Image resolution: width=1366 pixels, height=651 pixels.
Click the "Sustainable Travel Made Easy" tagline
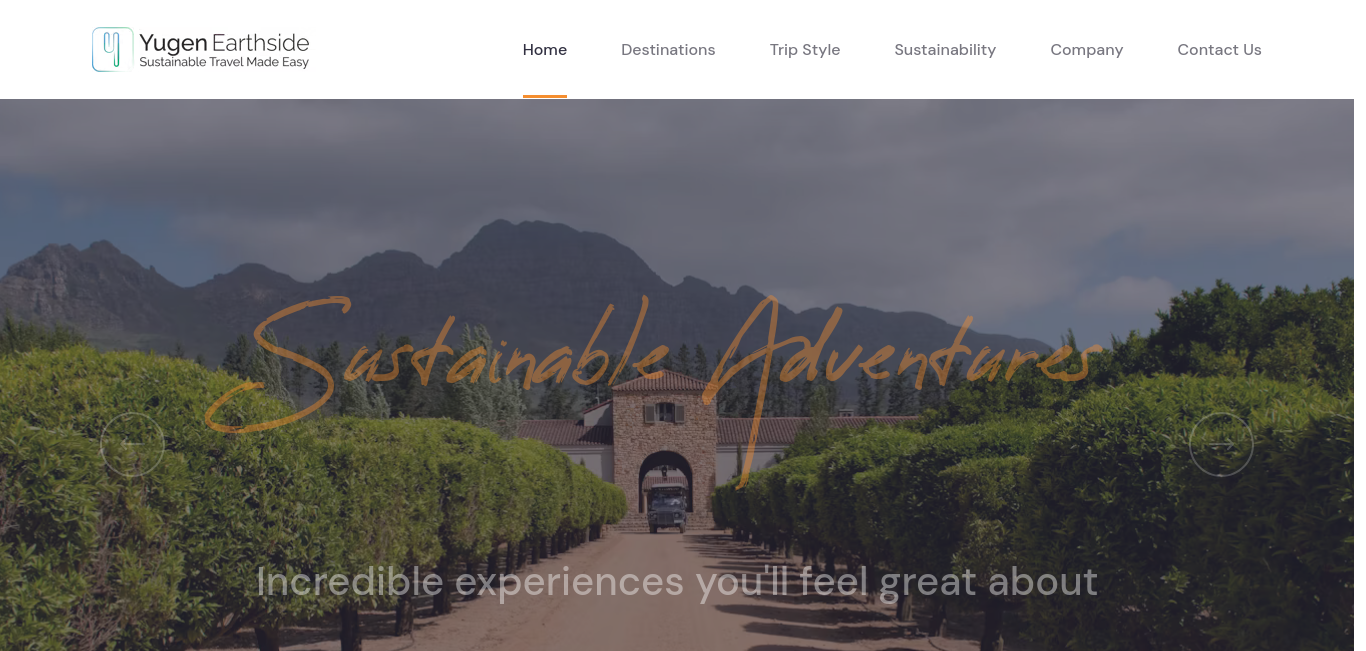[224, 62]
